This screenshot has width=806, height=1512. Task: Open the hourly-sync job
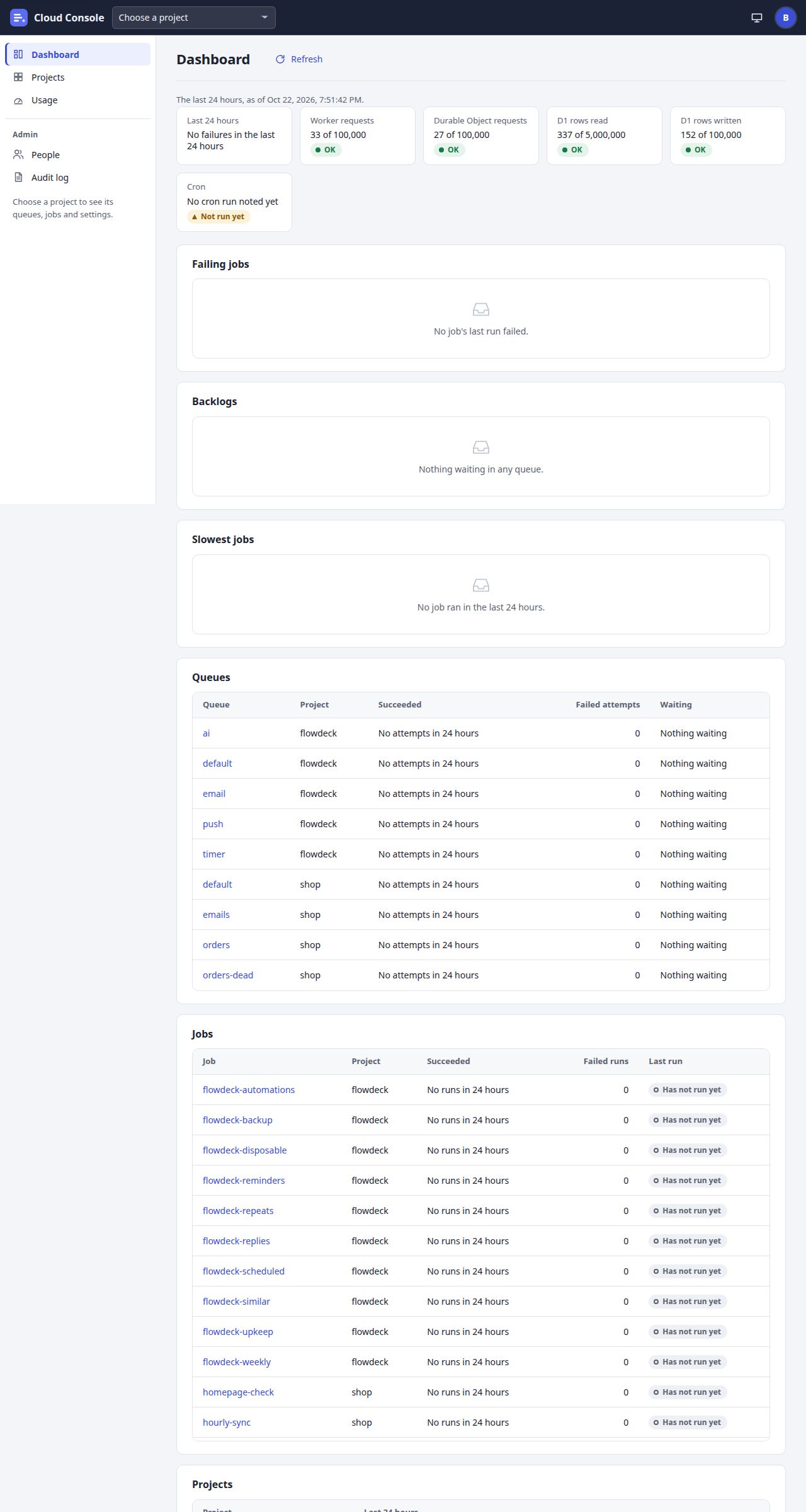pos(227,1423)
